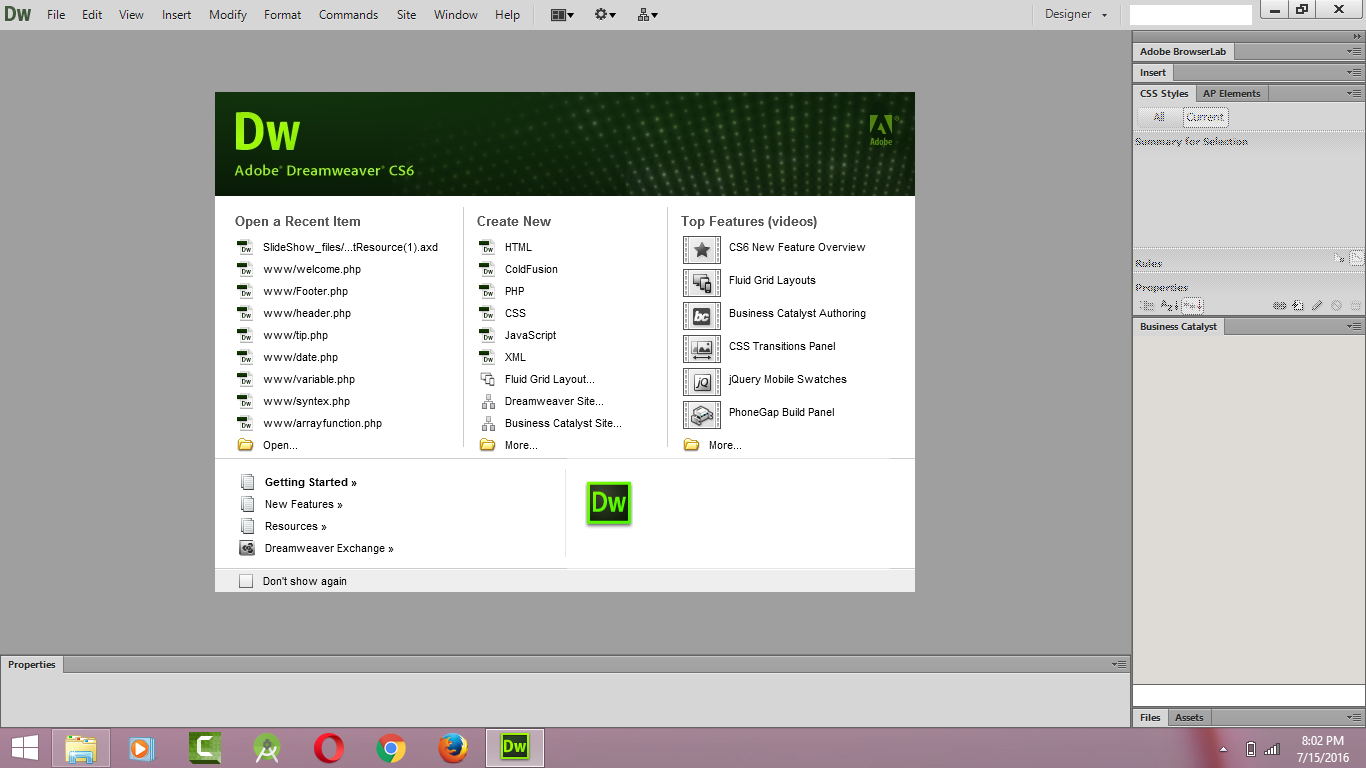Create a new HTML document
This screenshot has width=1366, height=768.
tap(518, 247)
